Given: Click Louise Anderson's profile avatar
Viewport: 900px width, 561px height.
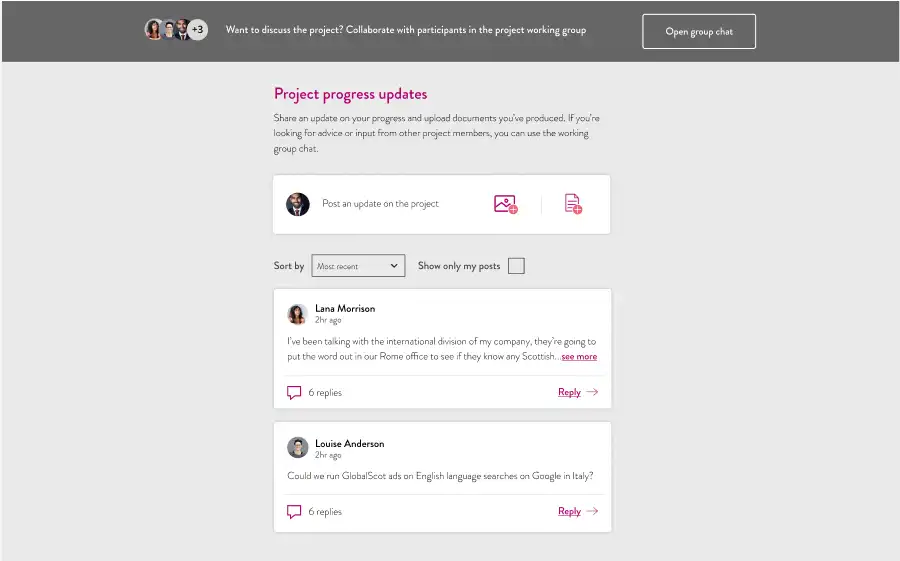Looking at the screenshot, I should 297,447.
